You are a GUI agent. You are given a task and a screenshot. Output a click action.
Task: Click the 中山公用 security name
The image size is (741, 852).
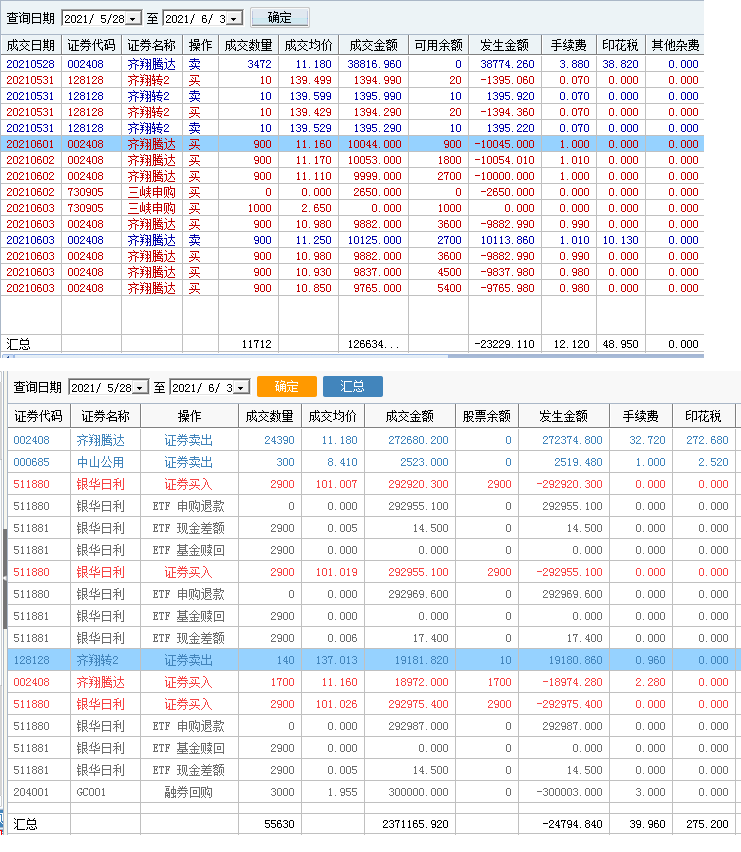101,462
